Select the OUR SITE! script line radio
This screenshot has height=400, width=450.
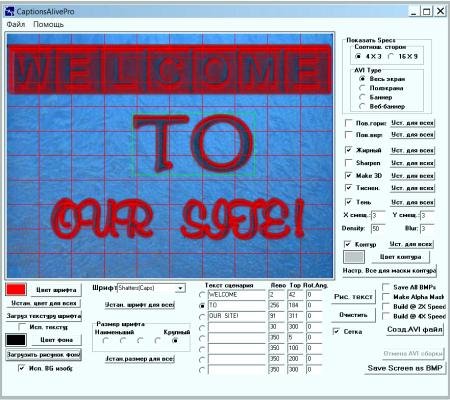[202, 316]
